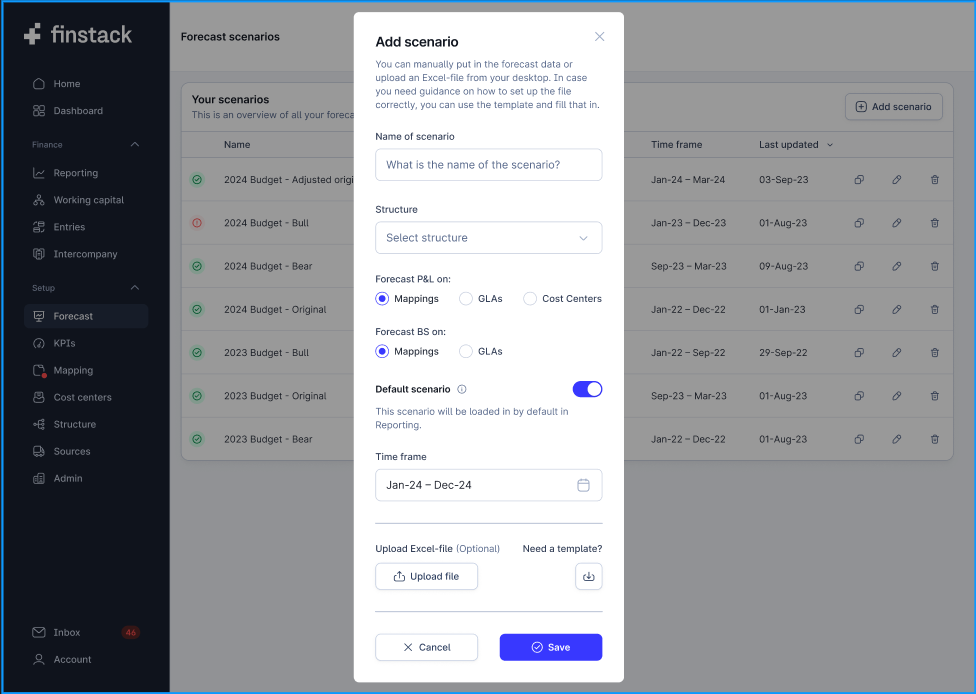Click the Upload file button

[426, 576]
